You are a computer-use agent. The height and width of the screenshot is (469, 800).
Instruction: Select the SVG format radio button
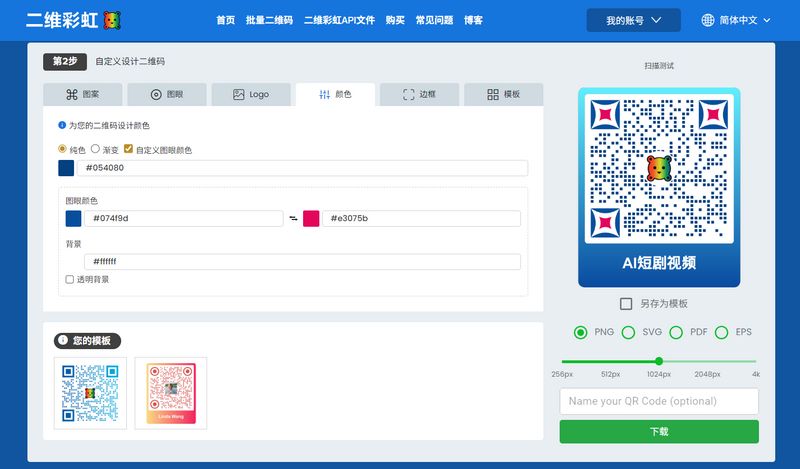point(629,332)
